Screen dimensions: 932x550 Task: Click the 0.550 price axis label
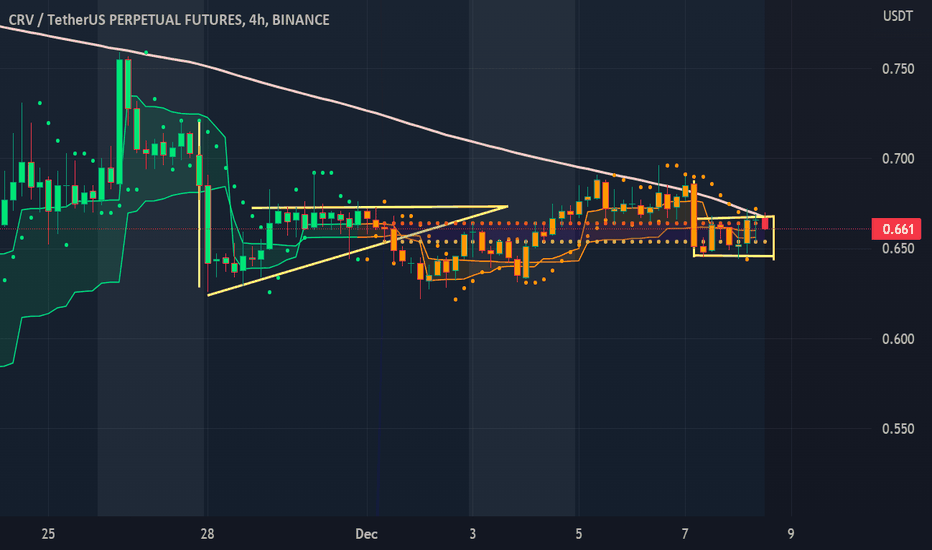898,429
